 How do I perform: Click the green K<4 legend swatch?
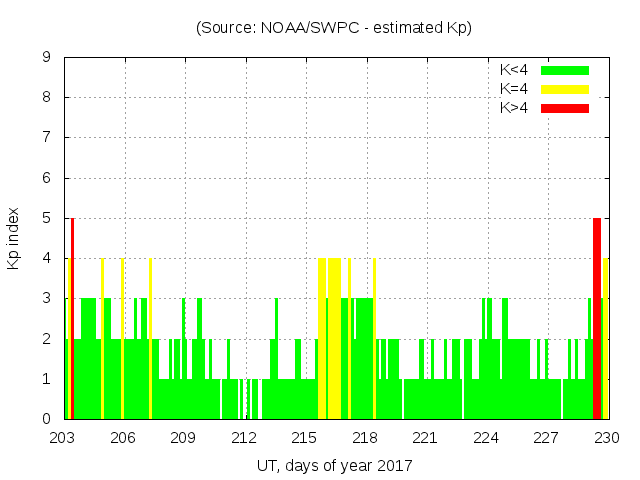[565, 70]
